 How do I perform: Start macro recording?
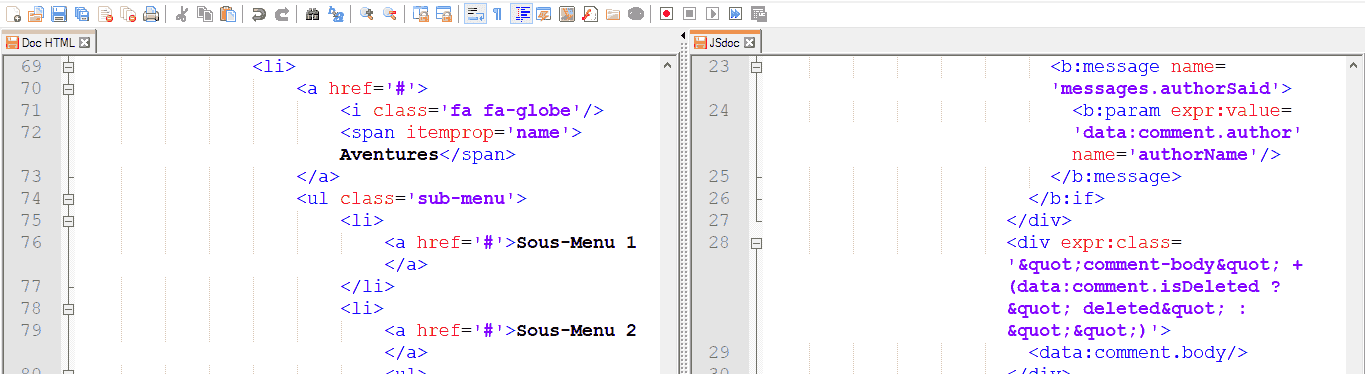pyautogui.click(x=667, y=14)
